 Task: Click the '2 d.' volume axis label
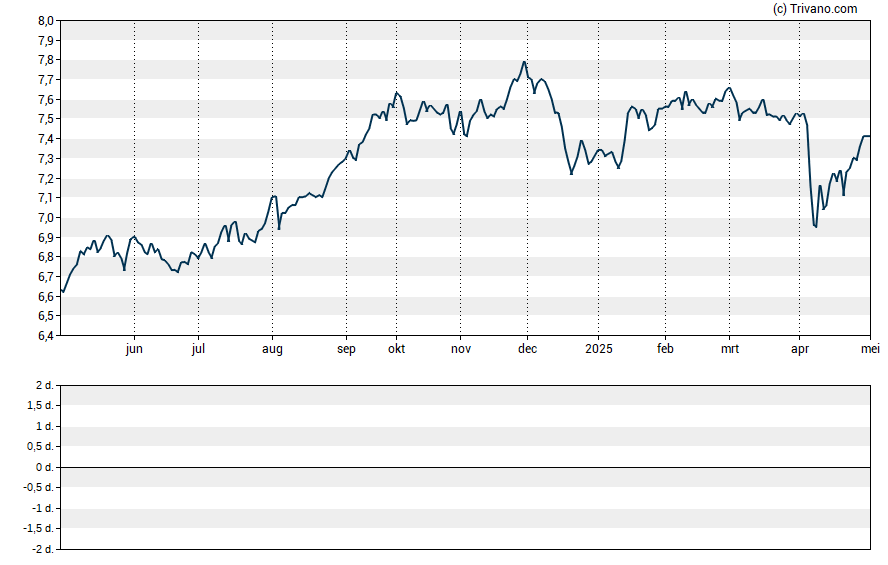tap(44, 386)
